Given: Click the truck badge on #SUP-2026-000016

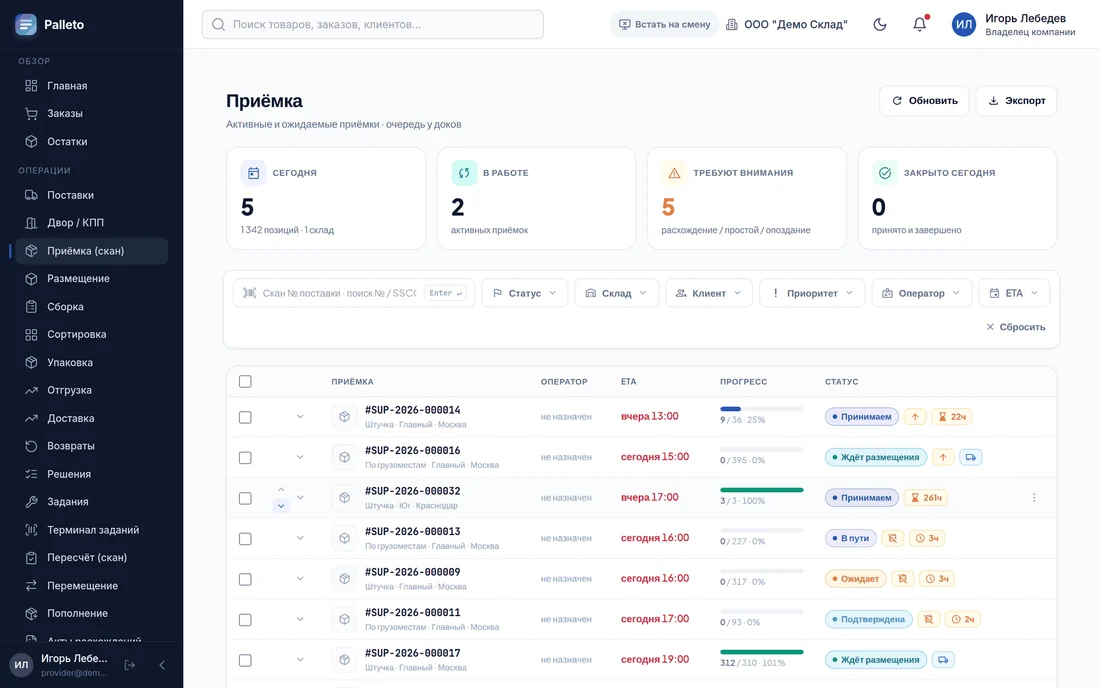Looking at the screenshot, I should [x=970, y=457].
